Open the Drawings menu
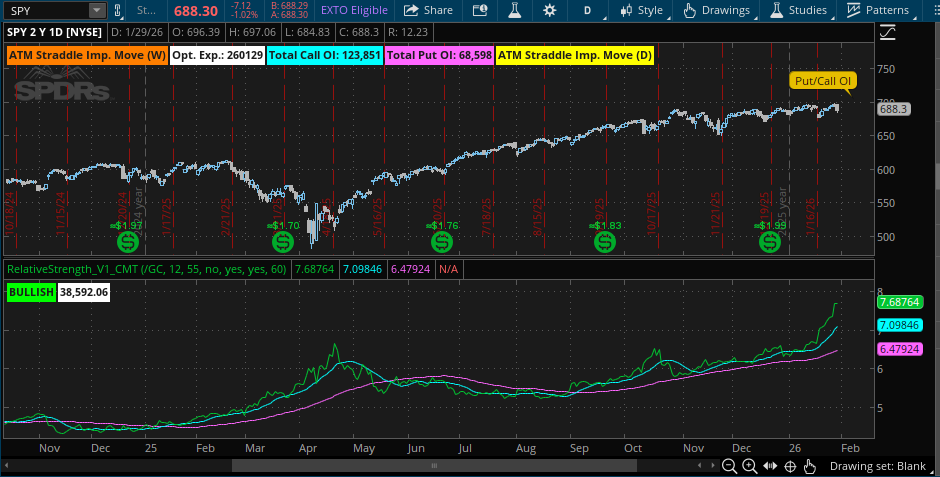This screenshot has height=477, width=940. 717,10
